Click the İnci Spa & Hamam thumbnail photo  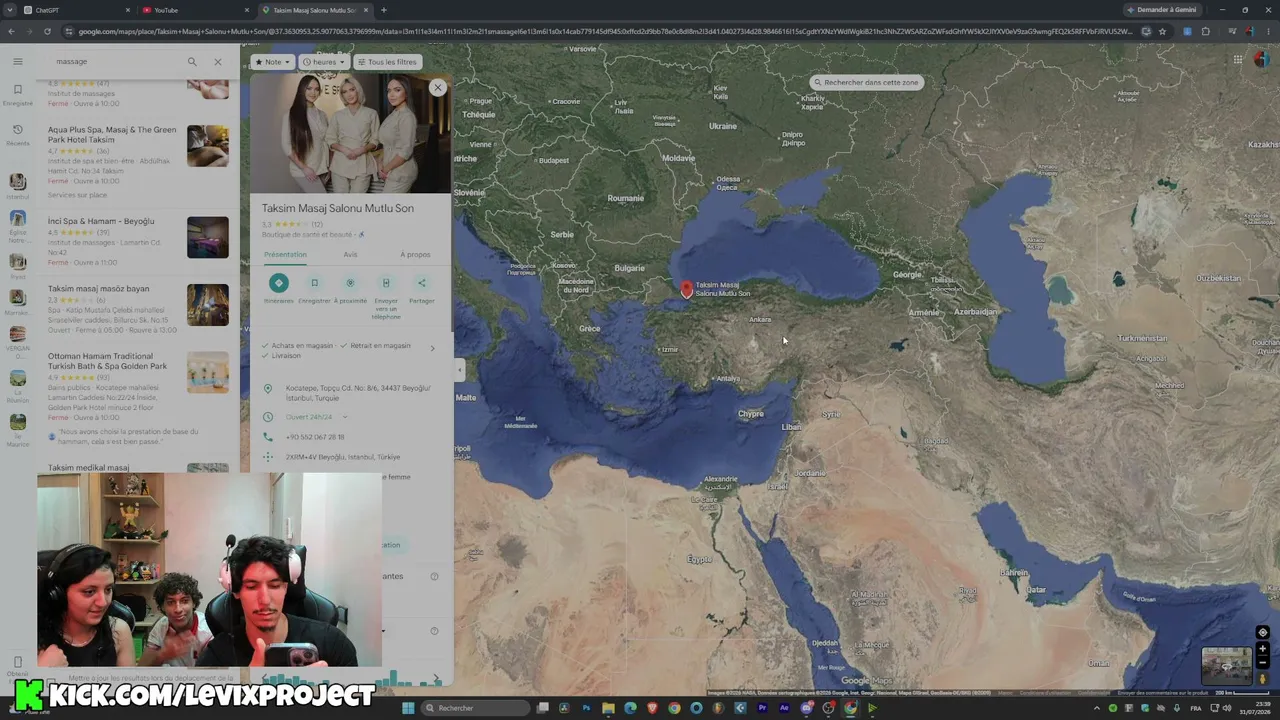(208, 238)
